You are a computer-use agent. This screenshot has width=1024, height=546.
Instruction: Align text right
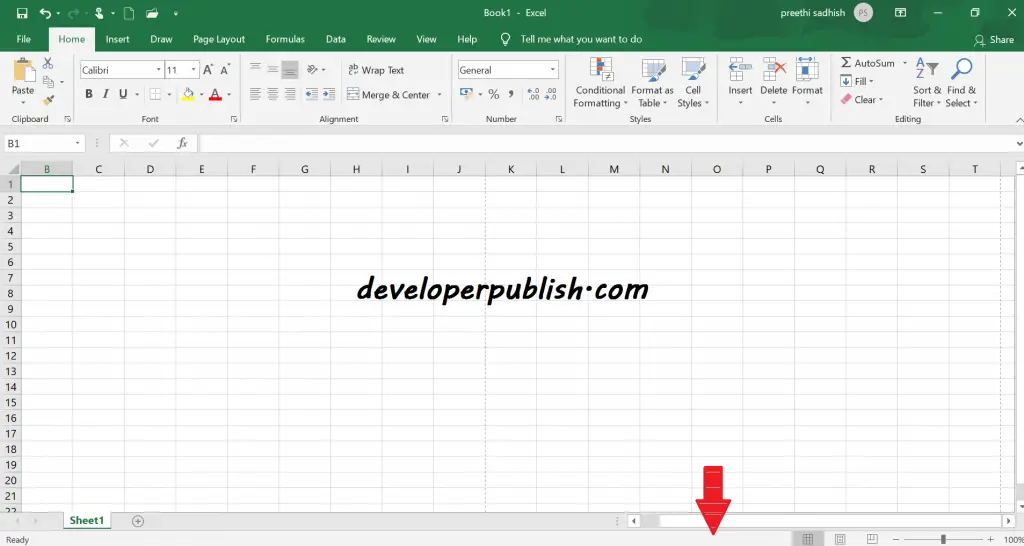(290, 94)
